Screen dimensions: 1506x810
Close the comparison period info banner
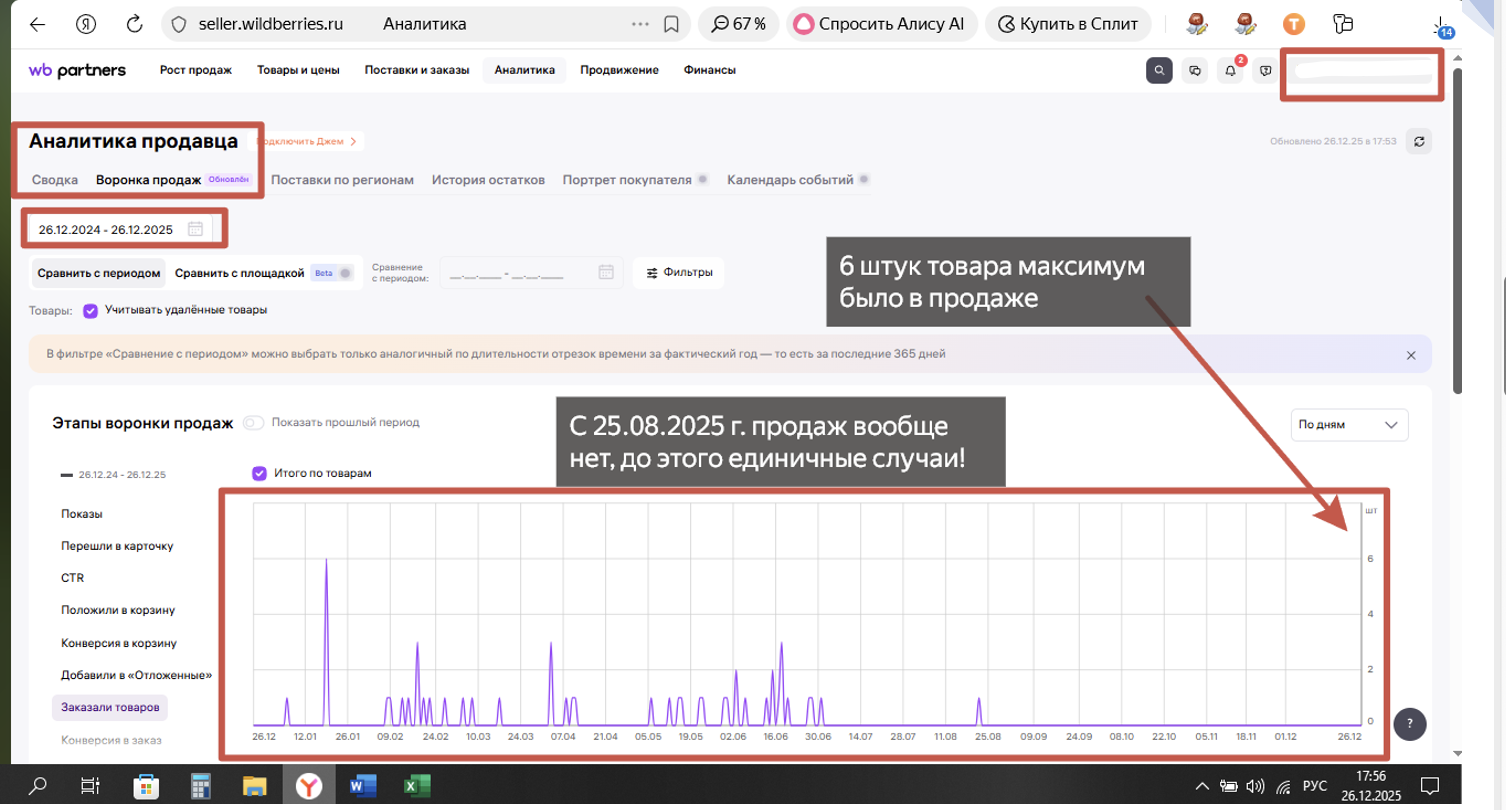[x=1411, y=355]
